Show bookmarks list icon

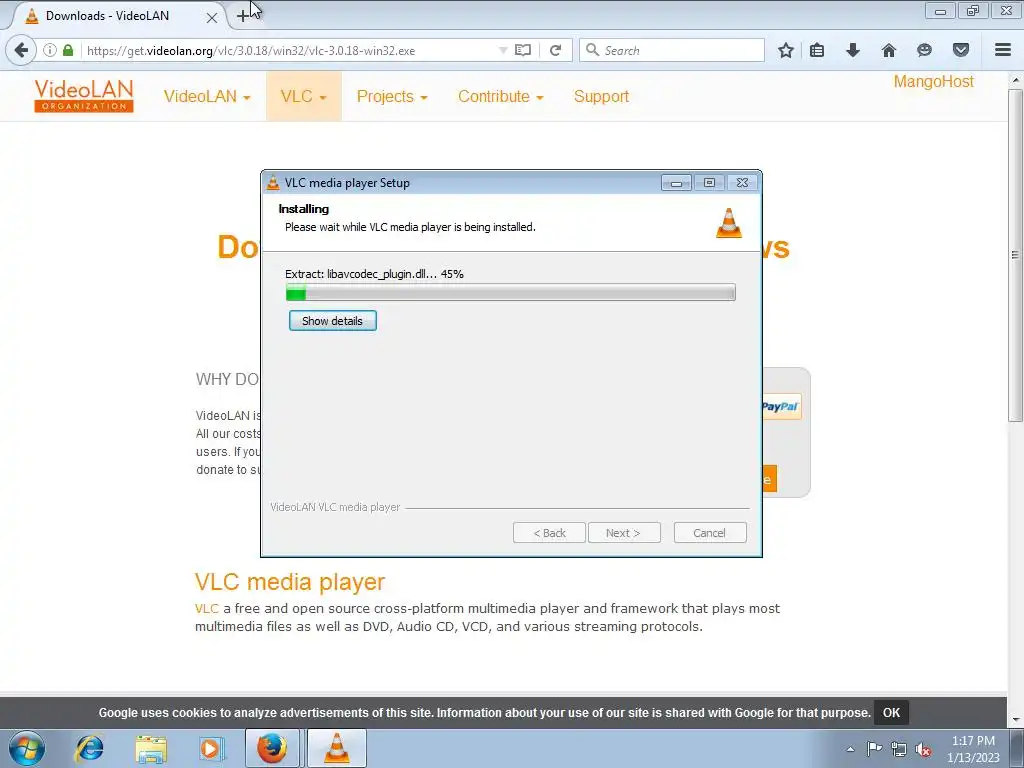(817, 50)
